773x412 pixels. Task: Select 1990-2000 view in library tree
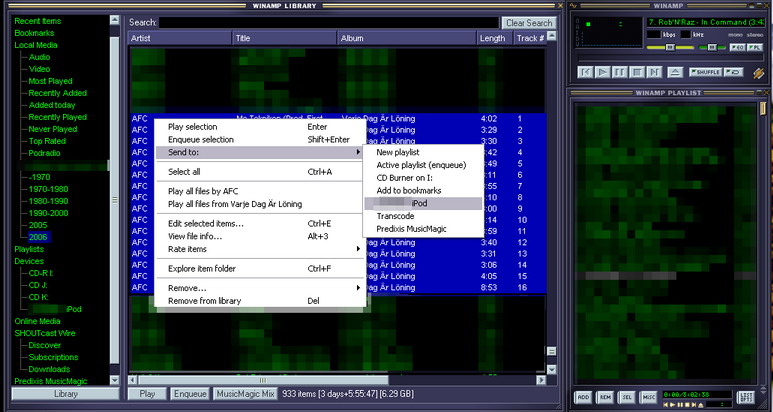click(48, 213)
